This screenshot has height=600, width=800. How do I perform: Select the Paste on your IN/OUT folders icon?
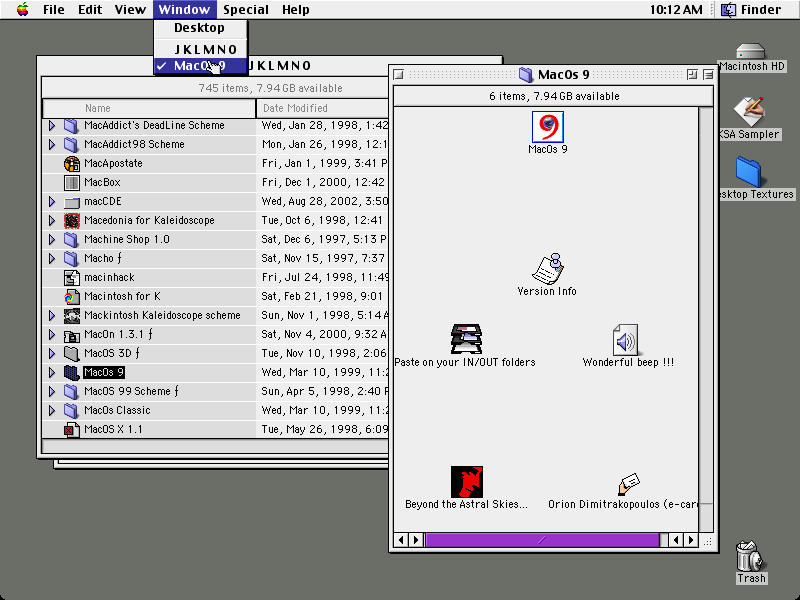(466, 339)
